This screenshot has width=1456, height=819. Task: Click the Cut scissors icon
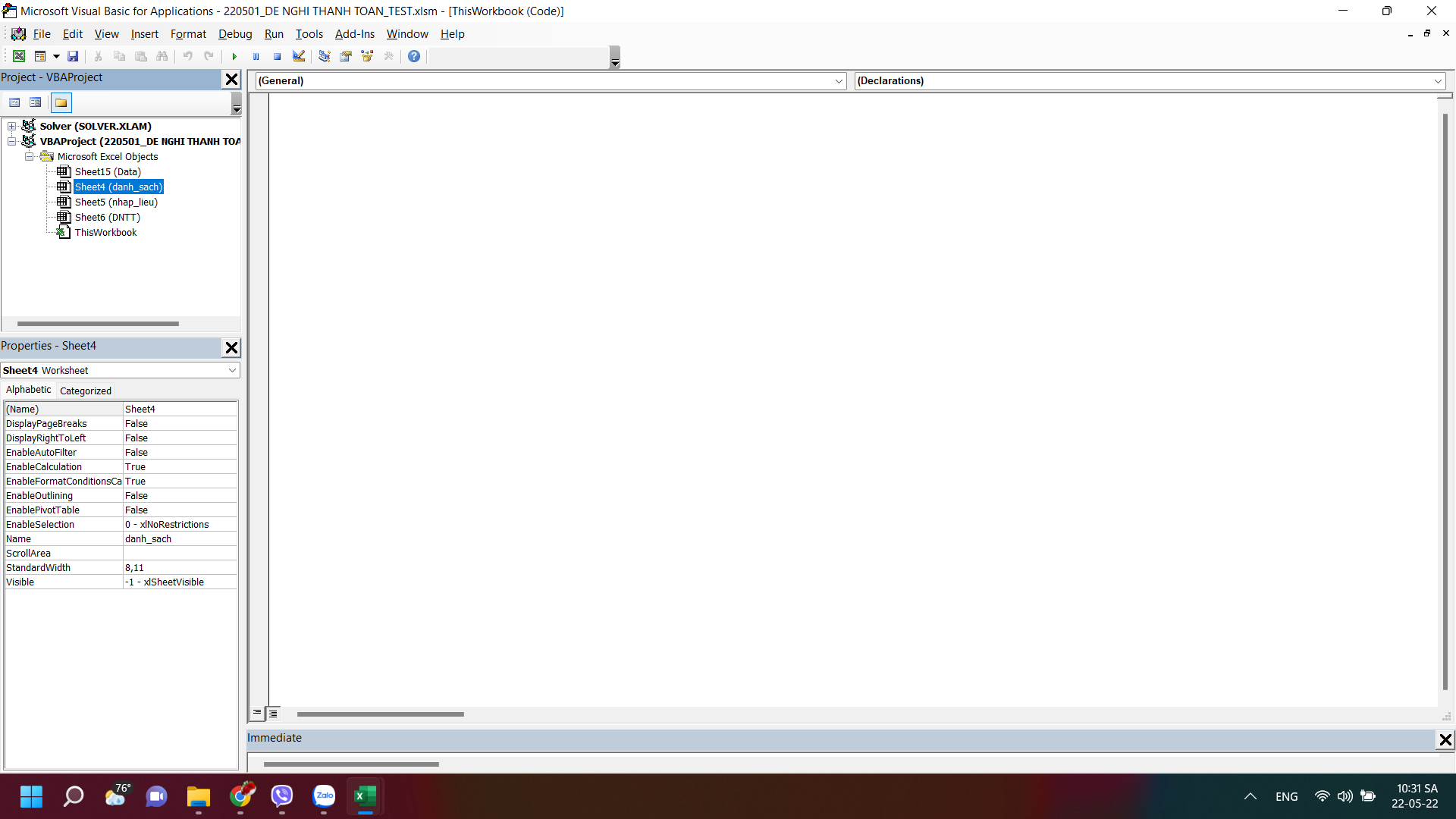[98, 56]
